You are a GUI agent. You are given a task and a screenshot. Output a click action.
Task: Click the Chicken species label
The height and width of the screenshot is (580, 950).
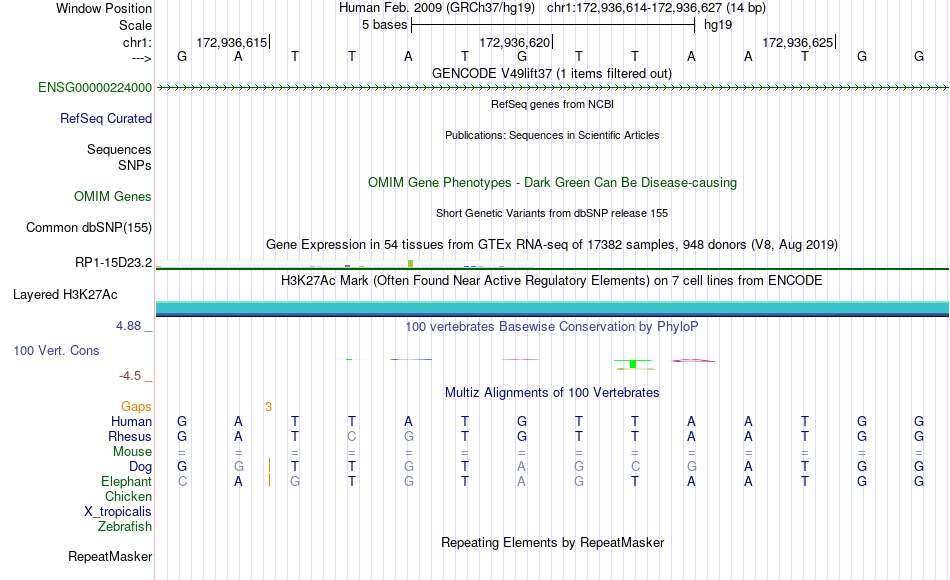click(x=128, y=496)
